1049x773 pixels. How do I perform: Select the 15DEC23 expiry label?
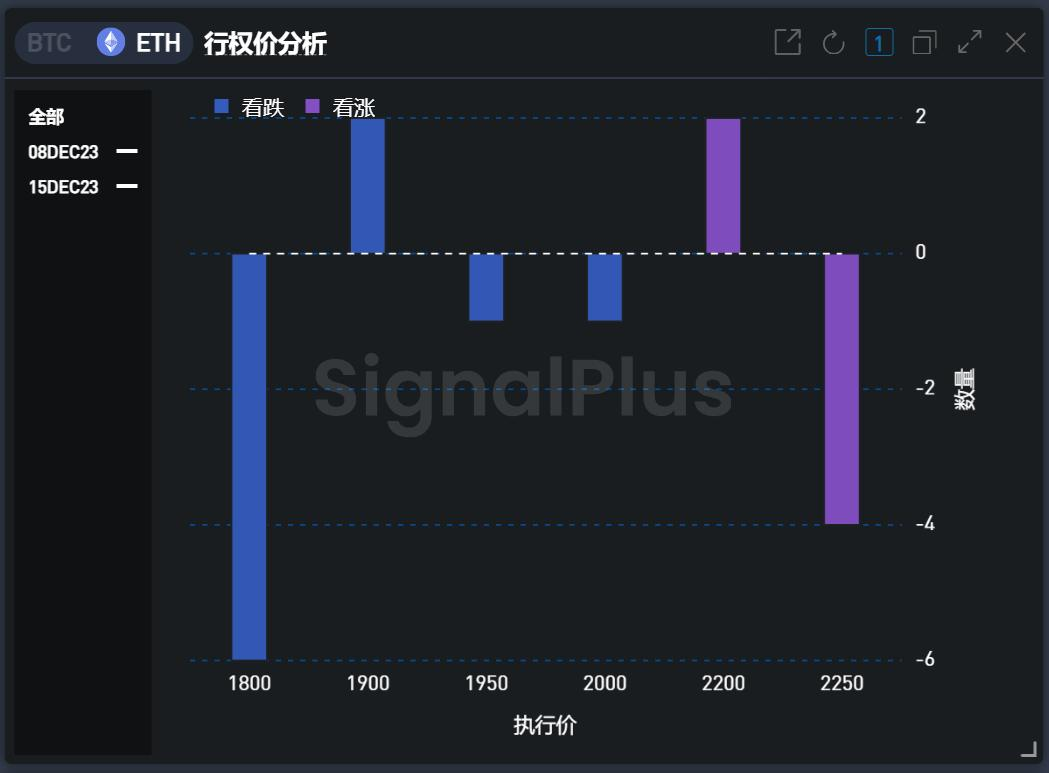point(63,187)
